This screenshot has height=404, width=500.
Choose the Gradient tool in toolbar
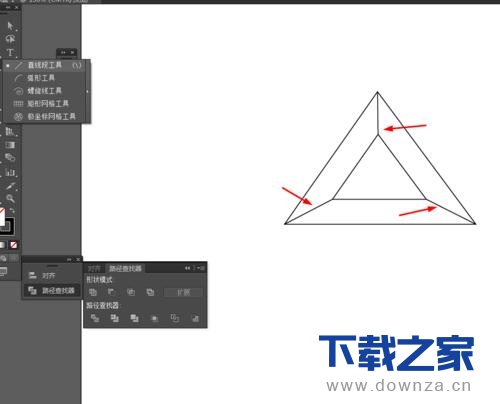click(x=10, y=145)
